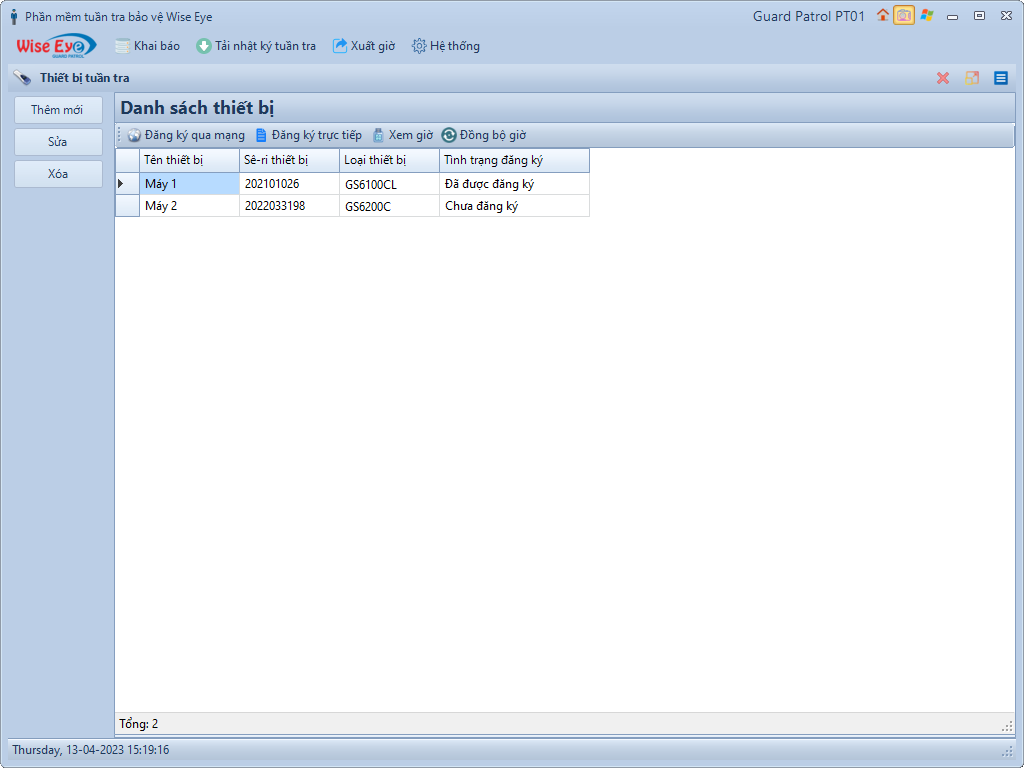Screen dimensions: 1024x768
Task: Open Tải nhật ký tuần tra menu
Action: (x=256, y=46)
